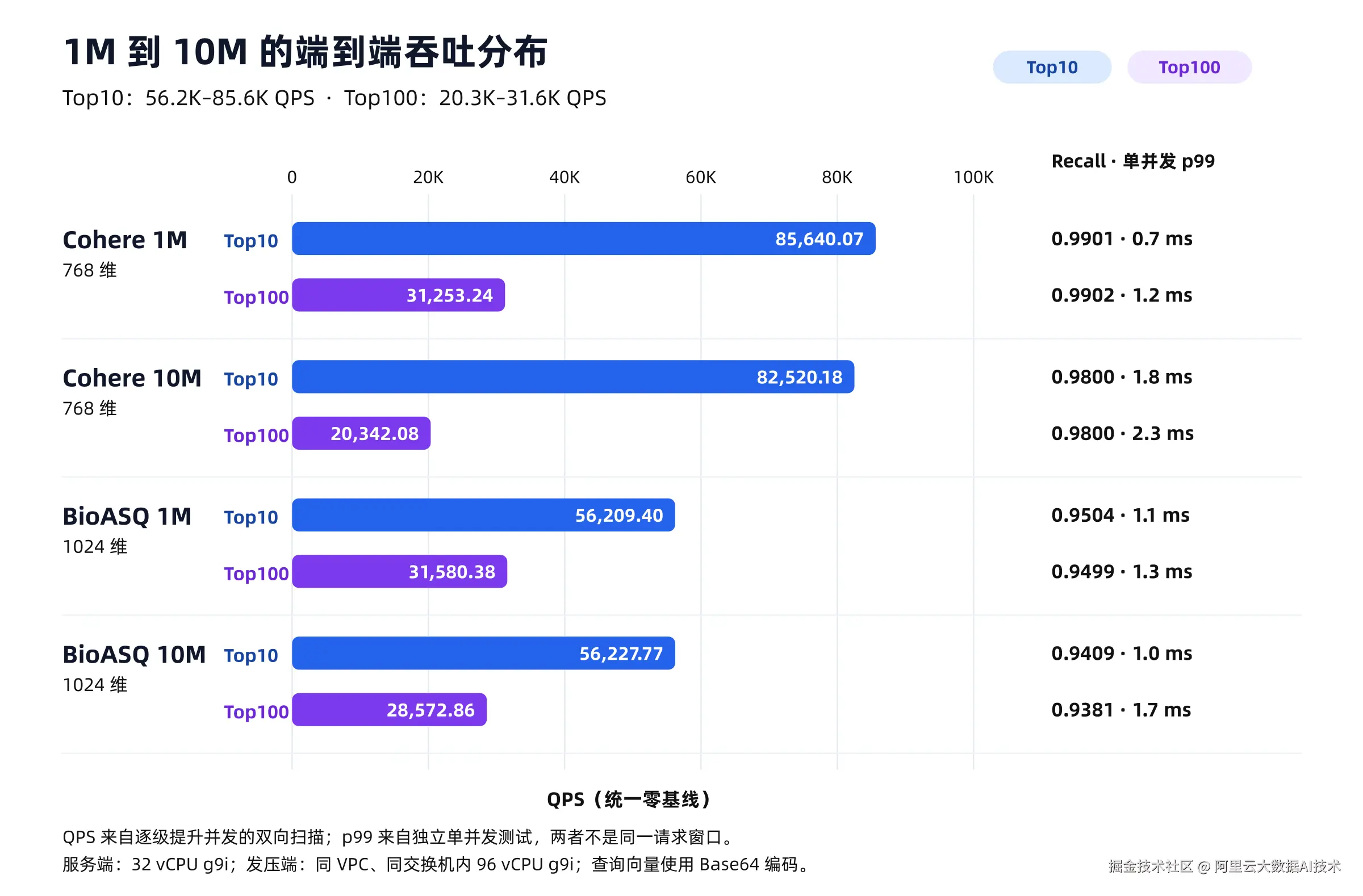Click the Top100 series label in BioASQ 1M row

pos(256,573)
